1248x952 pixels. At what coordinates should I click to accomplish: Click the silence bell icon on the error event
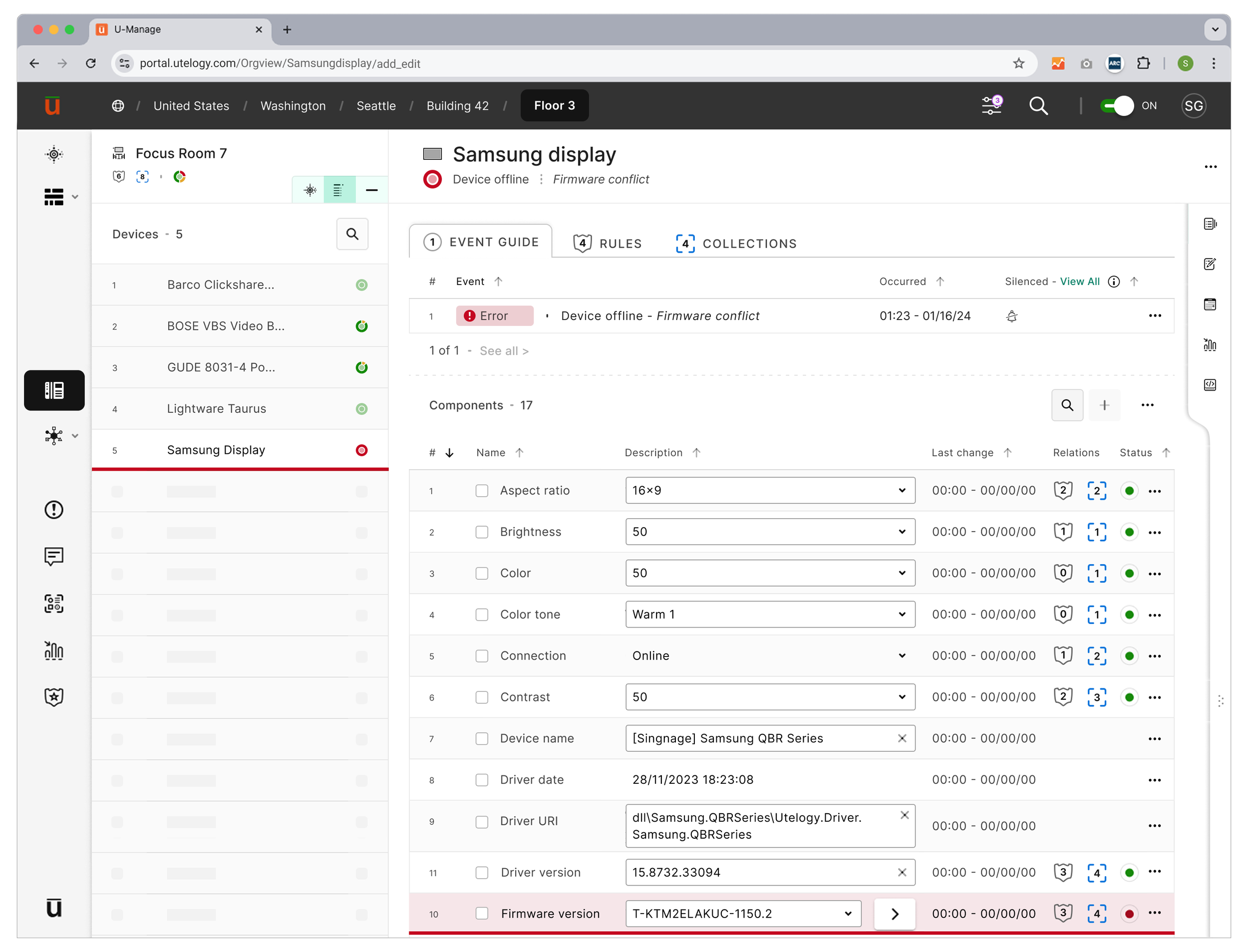pyautogui.click(x=1011, y=316)
